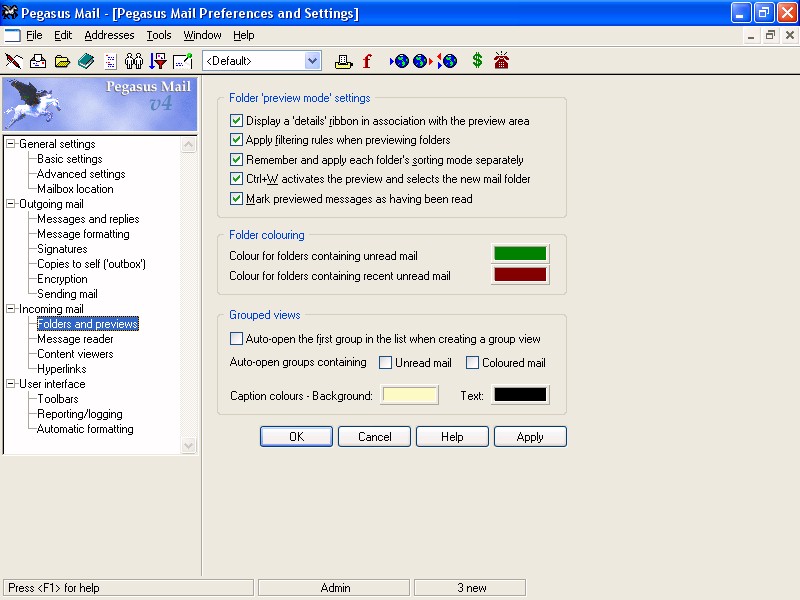
Task: Select Sending mail in the tree
Action: 67,294
